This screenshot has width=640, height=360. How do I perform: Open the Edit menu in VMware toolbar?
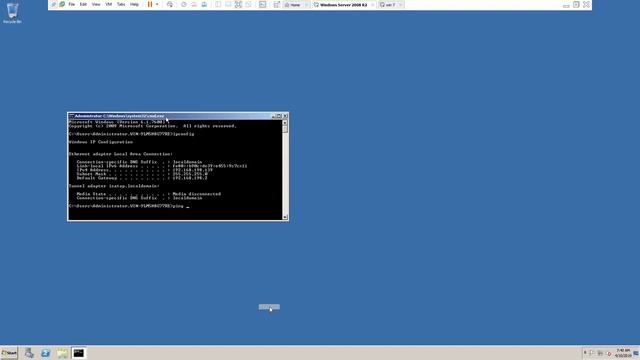[83, 4]
